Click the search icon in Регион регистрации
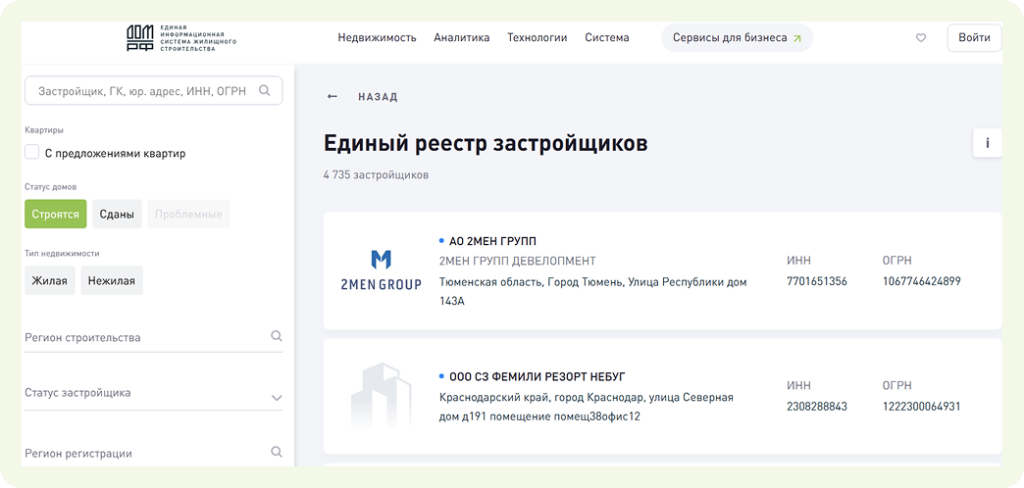Image resolution: width=1024 pixels, height=488 pixels. click(x=276, y=452)
